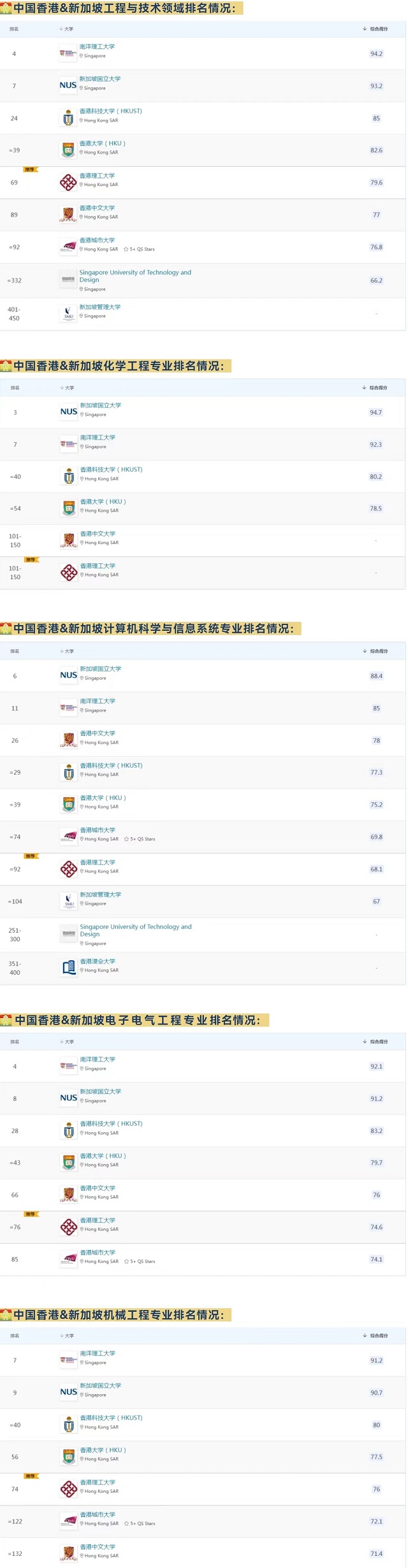Click HKUST logo in 工程与技术领域 table
The height and width of the screenshot is (1568, 408).
coord(68,118)
